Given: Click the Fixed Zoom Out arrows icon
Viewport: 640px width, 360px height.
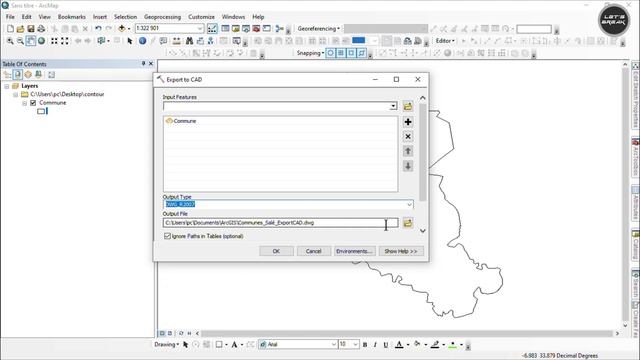Looking at the screenshot, I should tap(64, 41).
